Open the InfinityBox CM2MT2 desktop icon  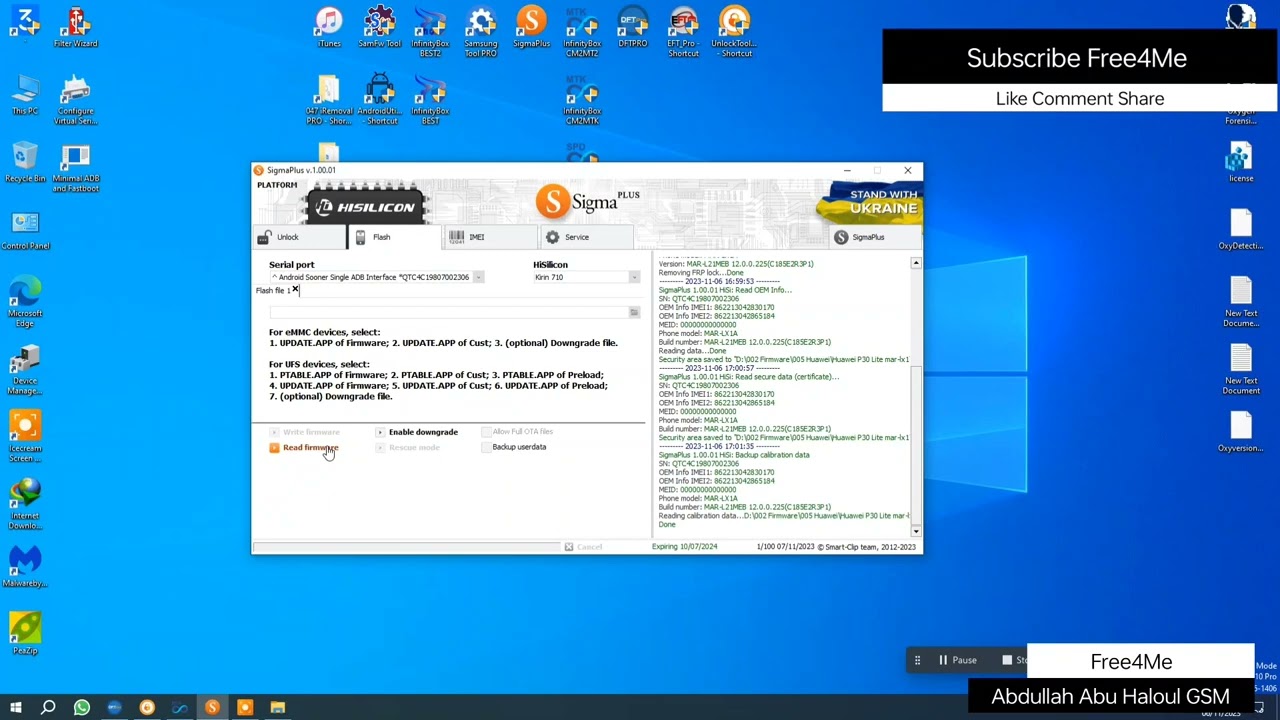pyautogui.click(x=582, y=32)
